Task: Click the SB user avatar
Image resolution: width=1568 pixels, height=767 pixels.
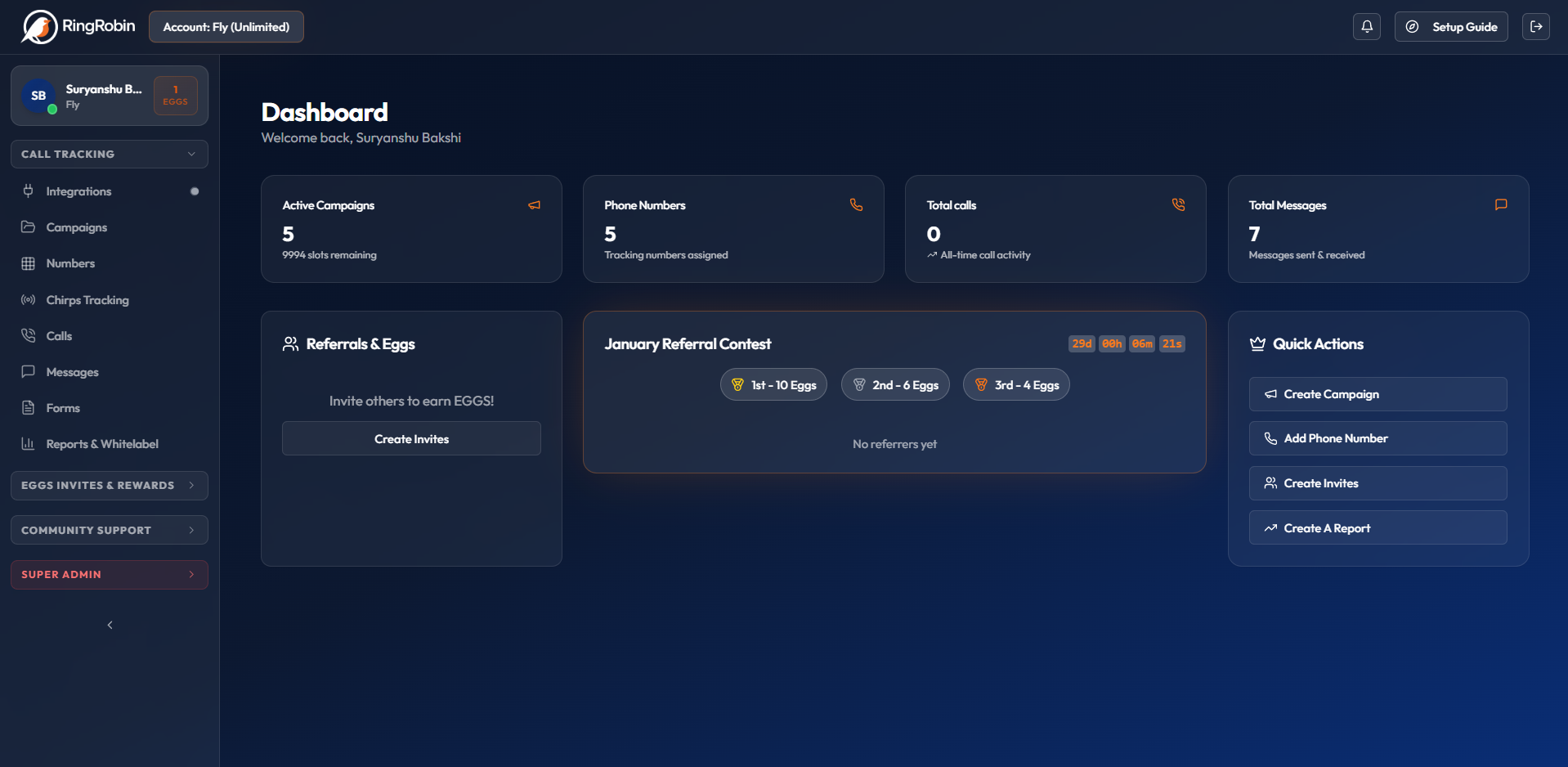Action: pyautogui.click(x=38, y=96)
